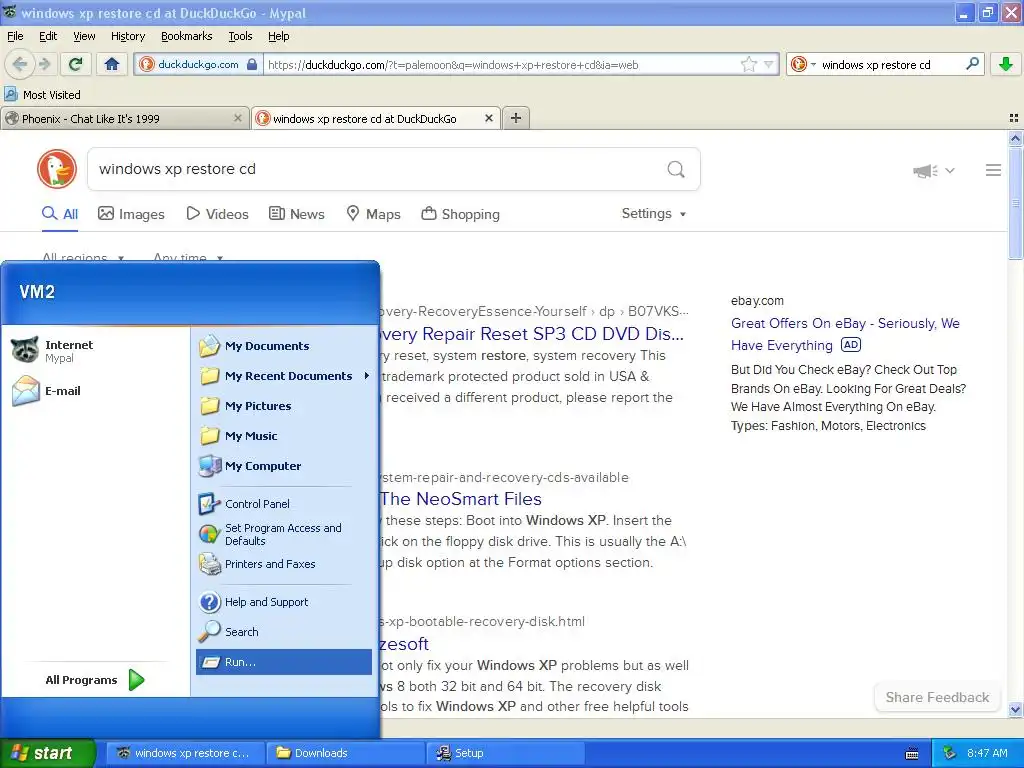Expand My Recent Documents submenu
Viewport: 1024px width, 768px height.
point(284,376)
